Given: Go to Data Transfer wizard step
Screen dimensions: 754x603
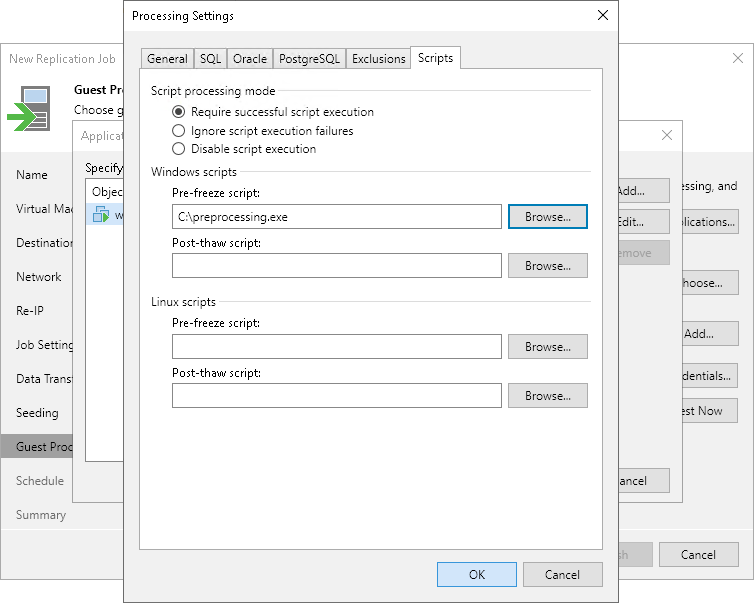Looking at the screenshot, I should click(44, 379).
